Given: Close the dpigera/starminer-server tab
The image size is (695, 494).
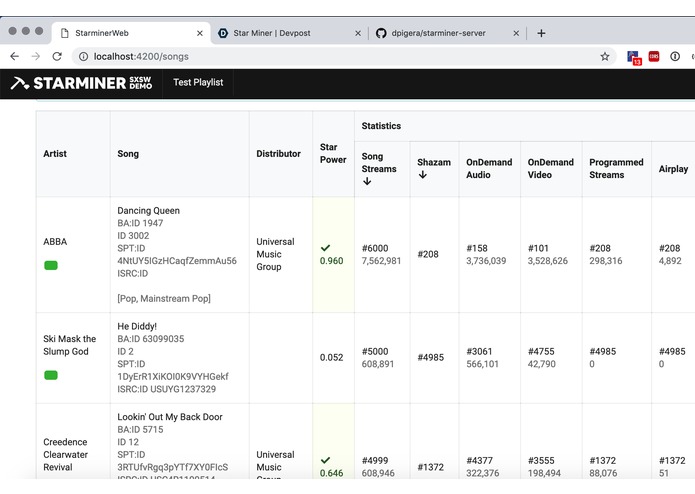Looking at the screenshot, I should (x=516, y=33).
